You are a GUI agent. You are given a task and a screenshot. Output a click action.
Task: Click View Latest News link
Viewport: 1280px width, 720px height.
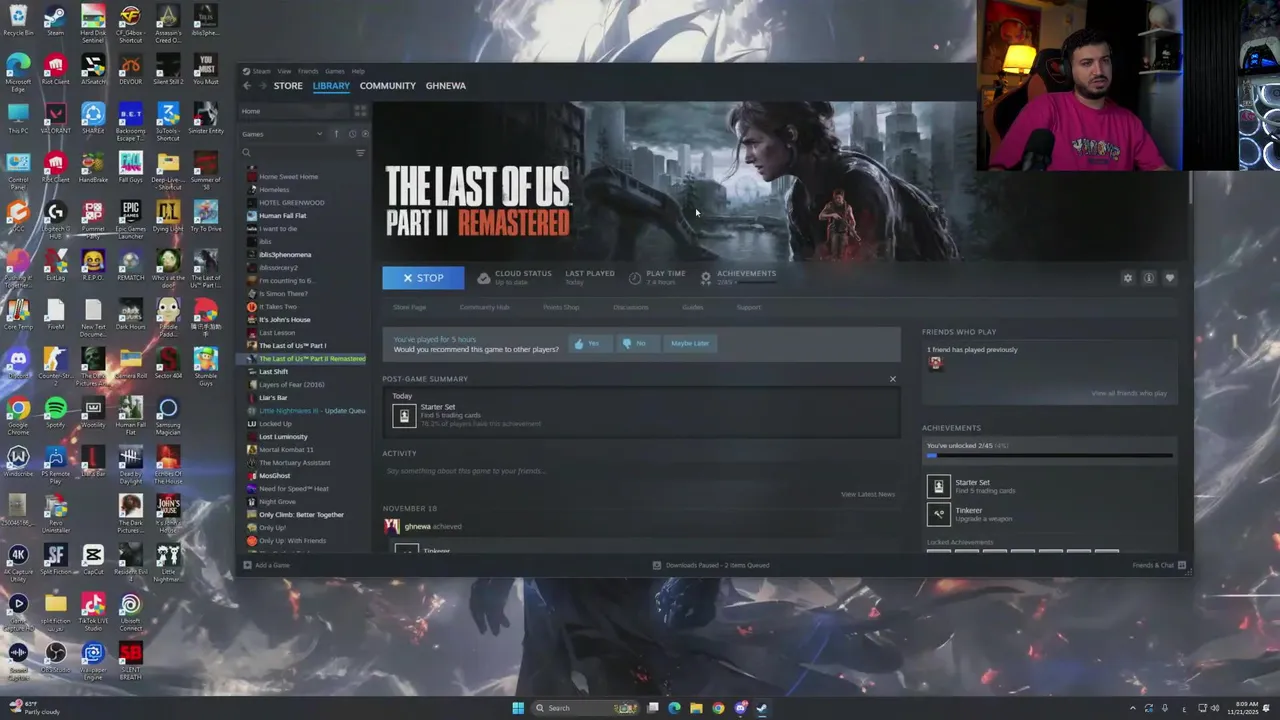[x=868, y=494]
